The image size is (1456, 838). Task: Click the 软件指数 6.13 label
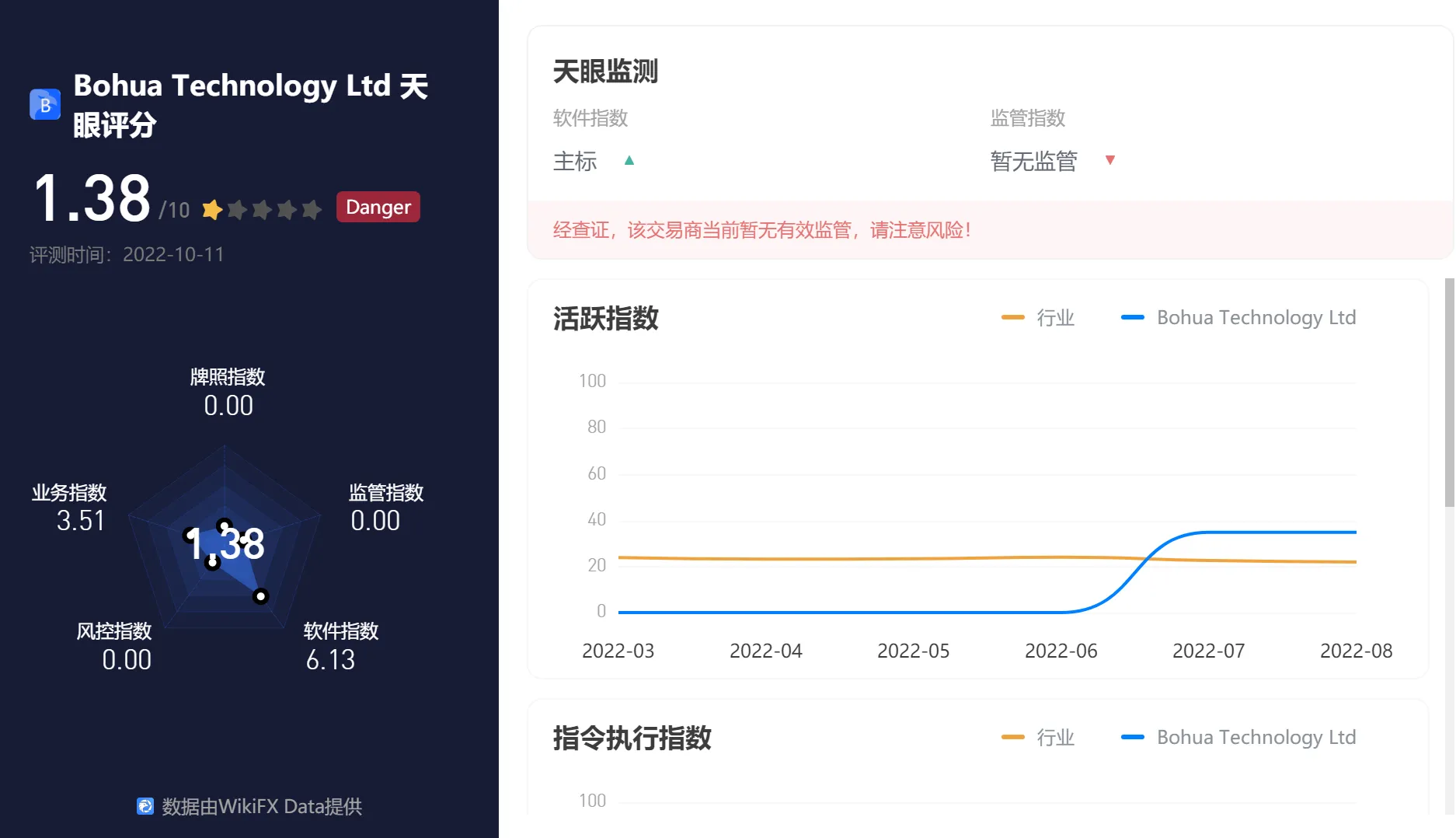341,647
